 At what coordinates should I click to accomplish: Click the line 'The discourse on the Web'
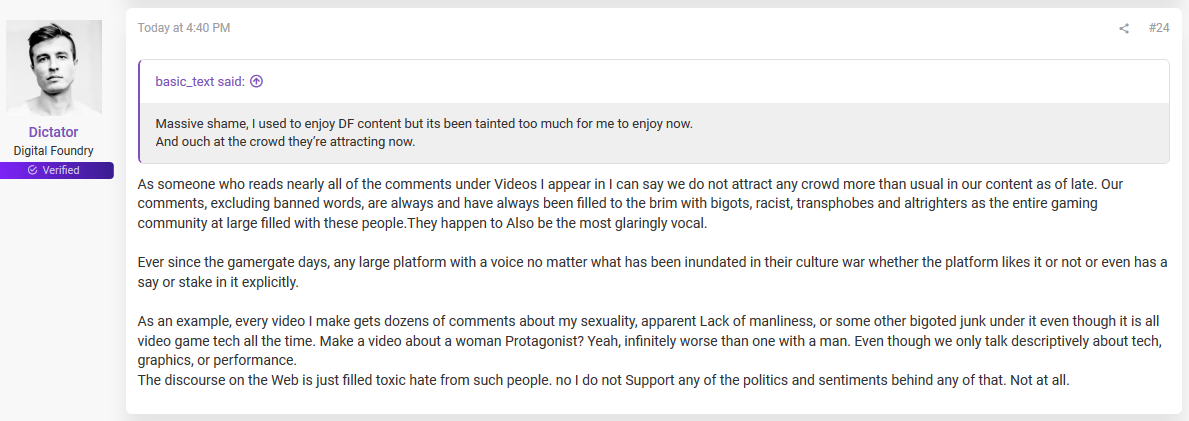coord(603,381)
